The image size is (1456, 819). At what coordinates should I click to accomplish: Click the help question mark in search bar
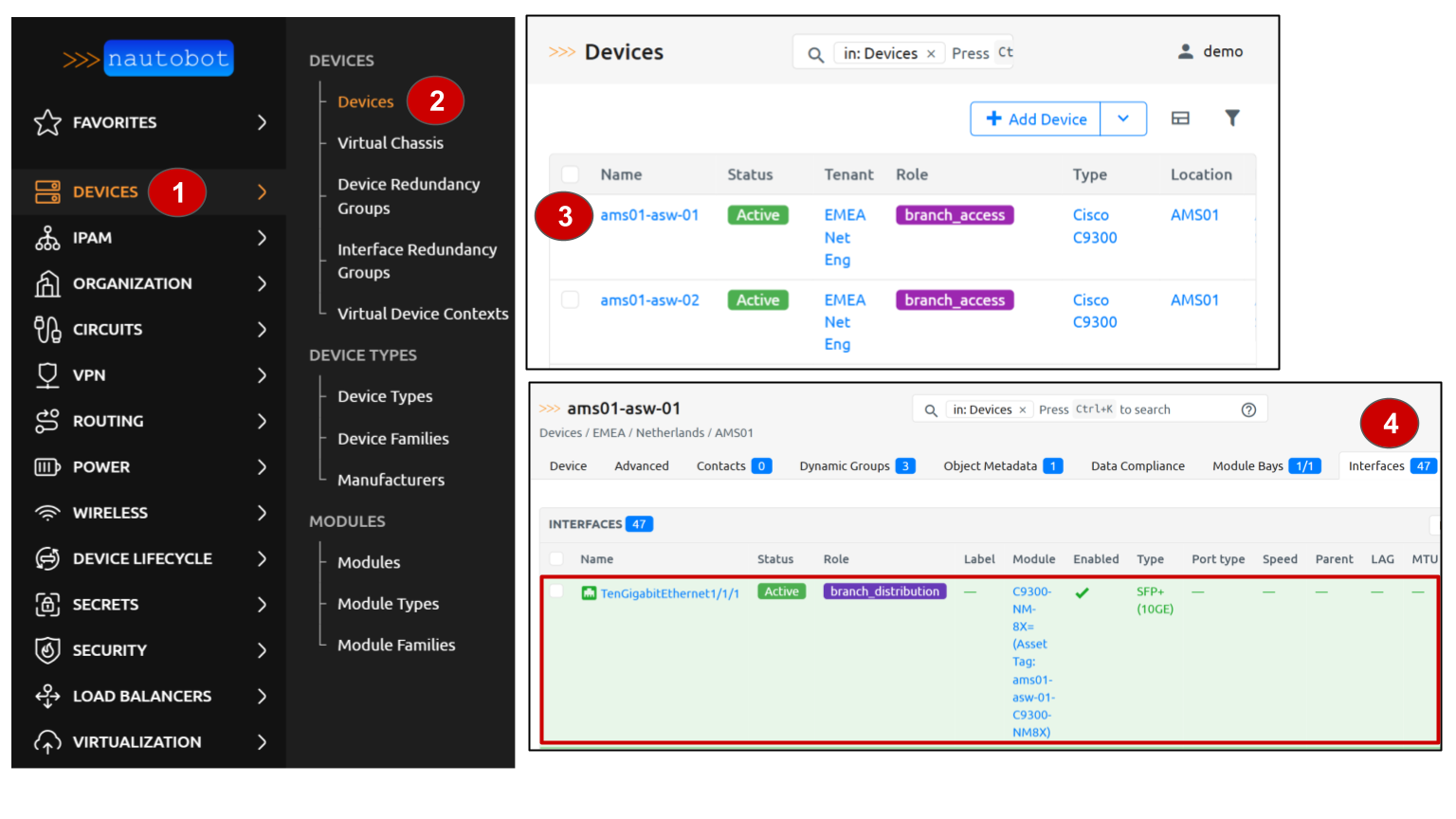1248,409
